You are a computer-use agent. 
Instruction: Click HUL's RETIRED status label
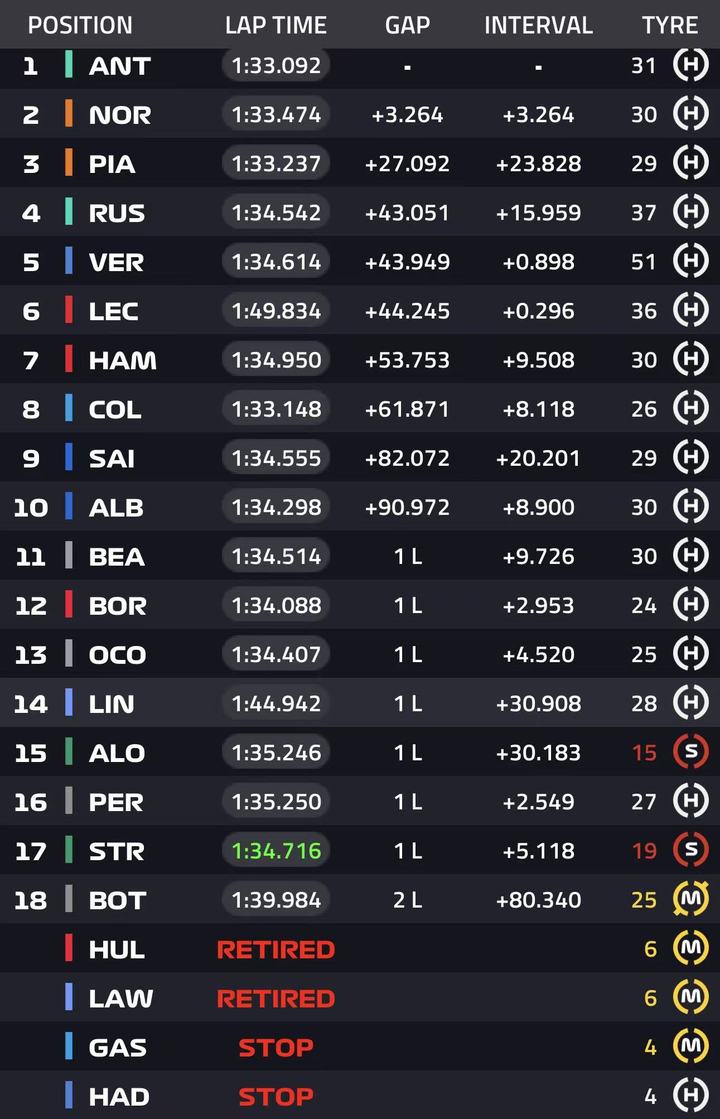point(275,949)
